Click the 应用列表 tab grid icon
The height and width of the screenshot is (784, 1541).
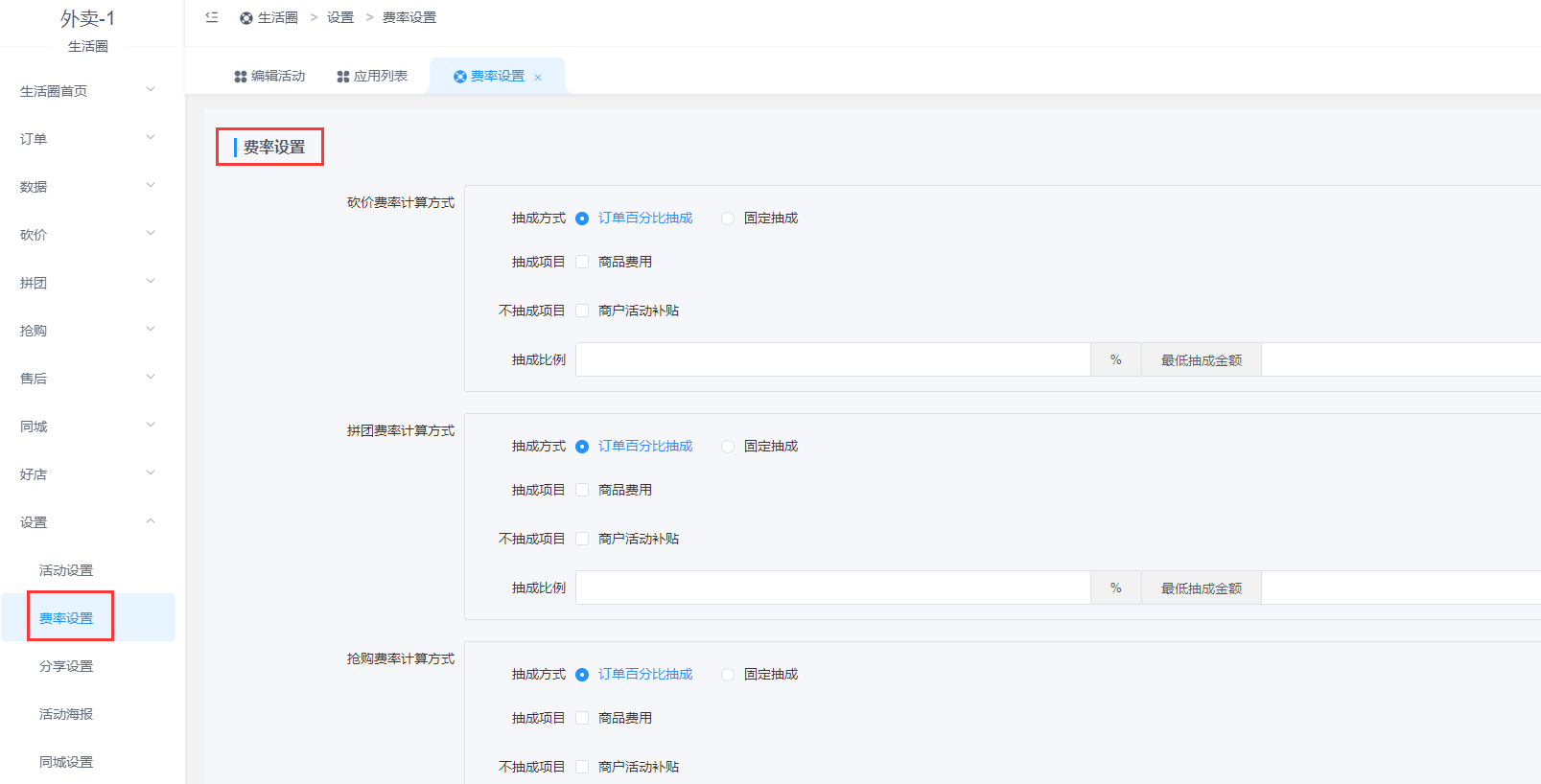pyautogui.click(x=343, y=77)
